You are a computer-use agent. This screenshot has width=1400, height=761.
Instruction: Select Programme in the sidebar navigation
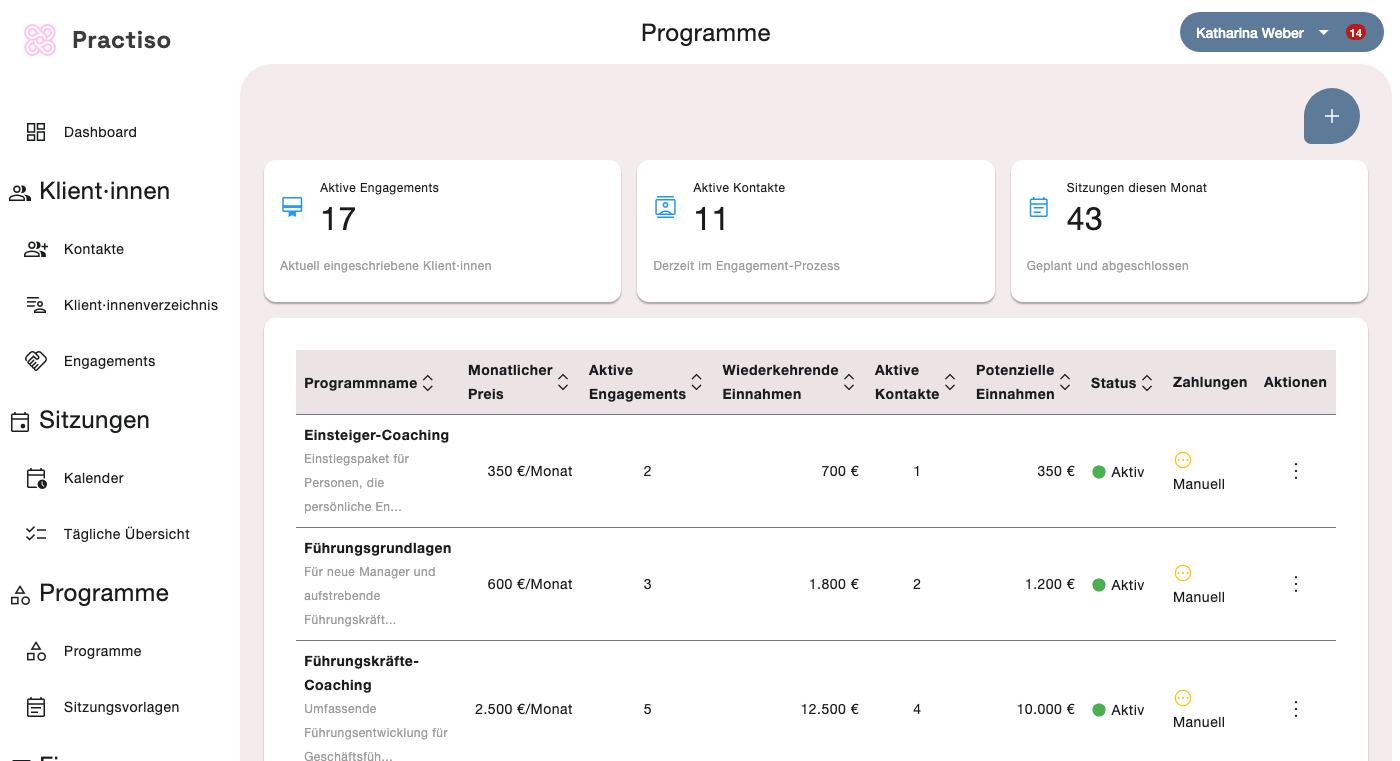coord(102,651)
